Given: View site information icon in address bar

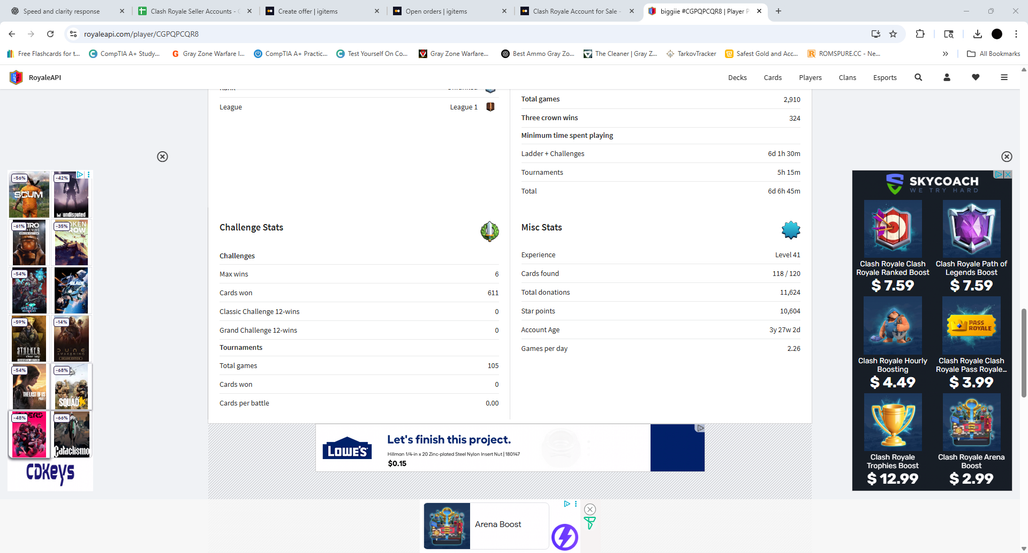Looking at the screenshot, I should (x=73, y=33).
